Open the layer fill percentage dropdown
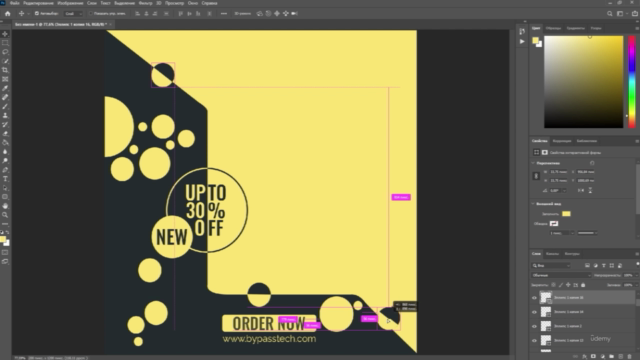Image resolution: width=640 pixels, height=360 pixels. [636, 285]
